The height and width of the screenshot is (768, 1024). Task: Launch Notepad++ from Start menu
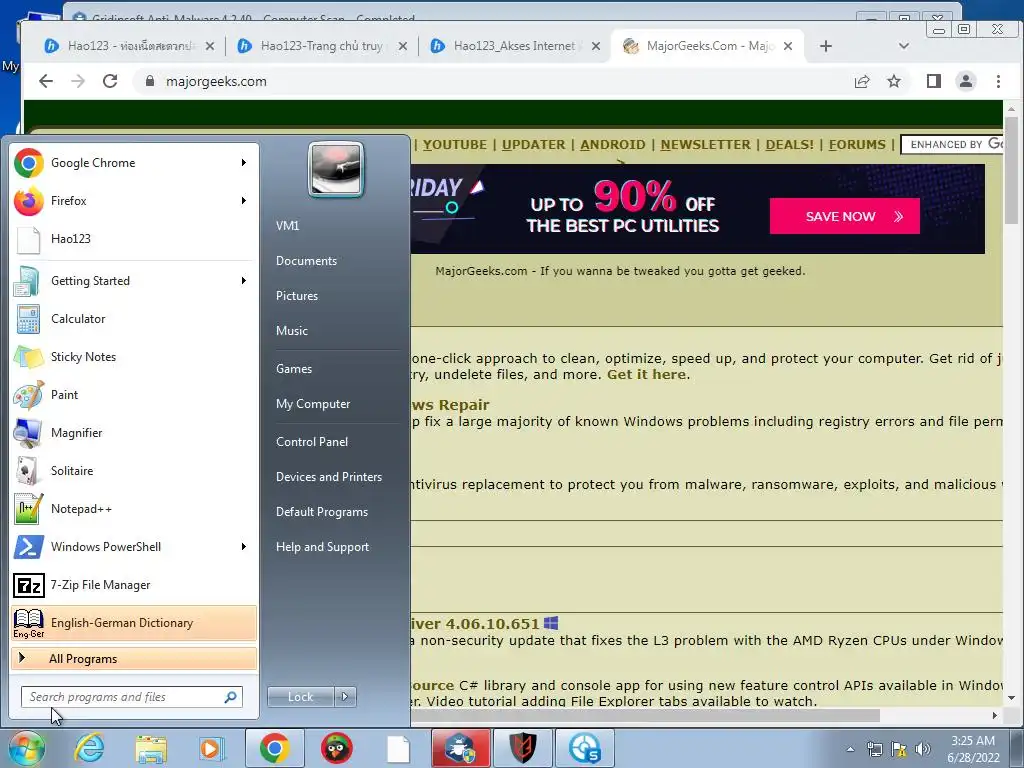133,509
